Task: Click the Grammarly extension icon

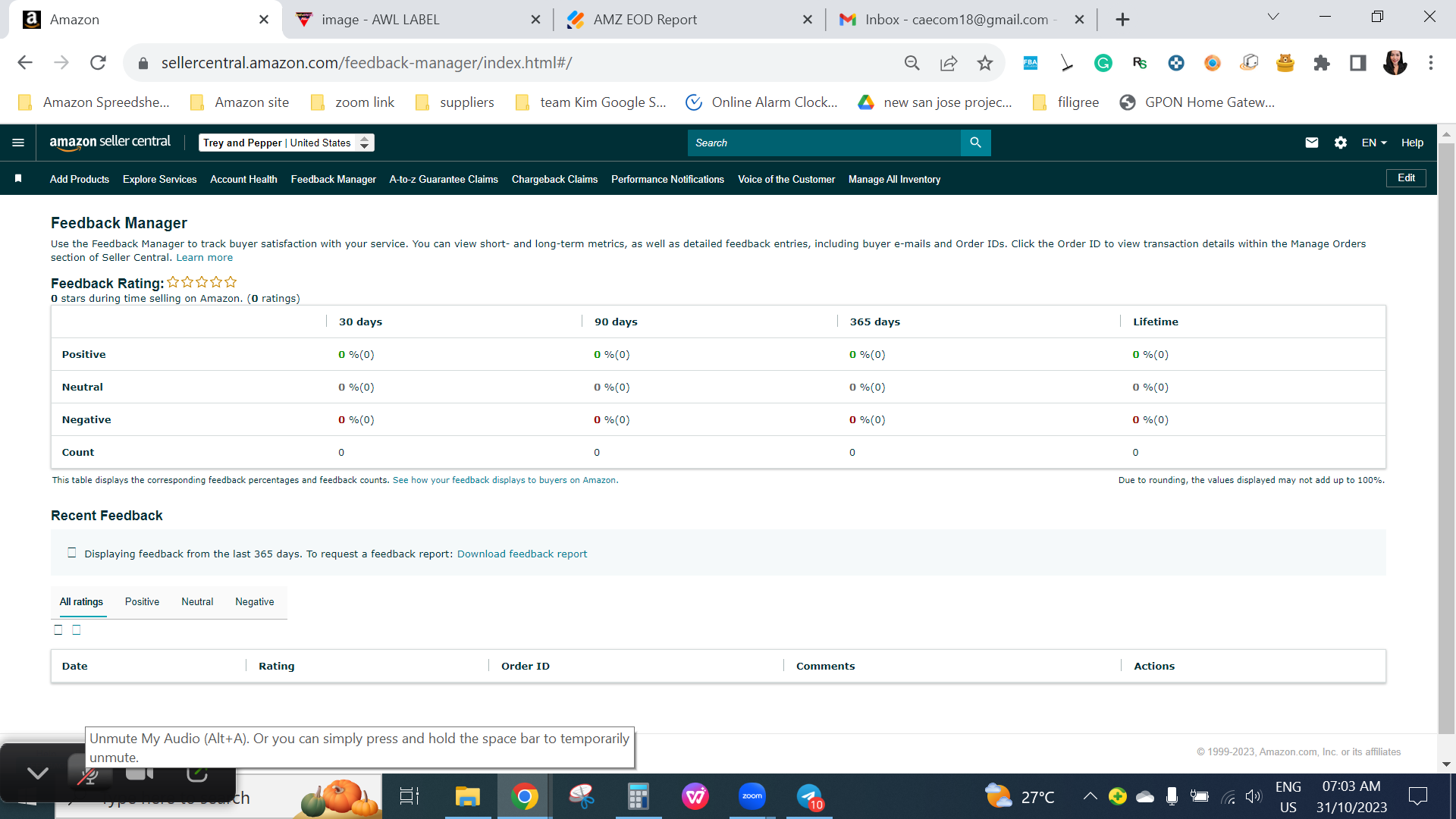Action: pyautogui.click(x=1103, y=63)
